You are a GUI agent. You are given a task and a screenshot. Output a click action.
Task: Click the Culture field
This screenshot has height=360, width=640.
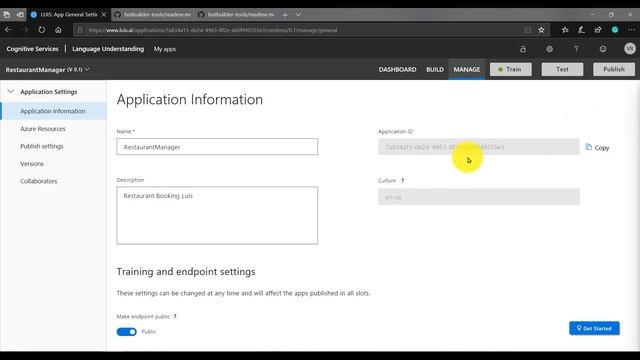click(x=479, y=197)
